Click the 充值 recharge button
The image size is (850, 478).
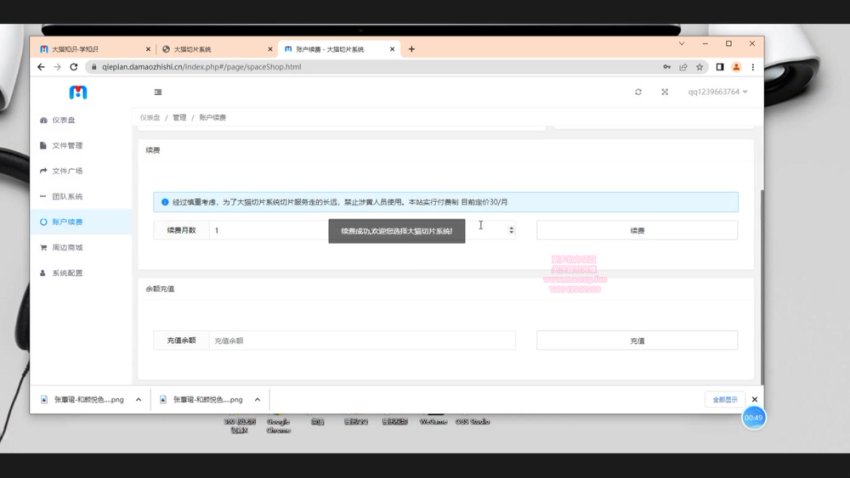pos(637,341)
